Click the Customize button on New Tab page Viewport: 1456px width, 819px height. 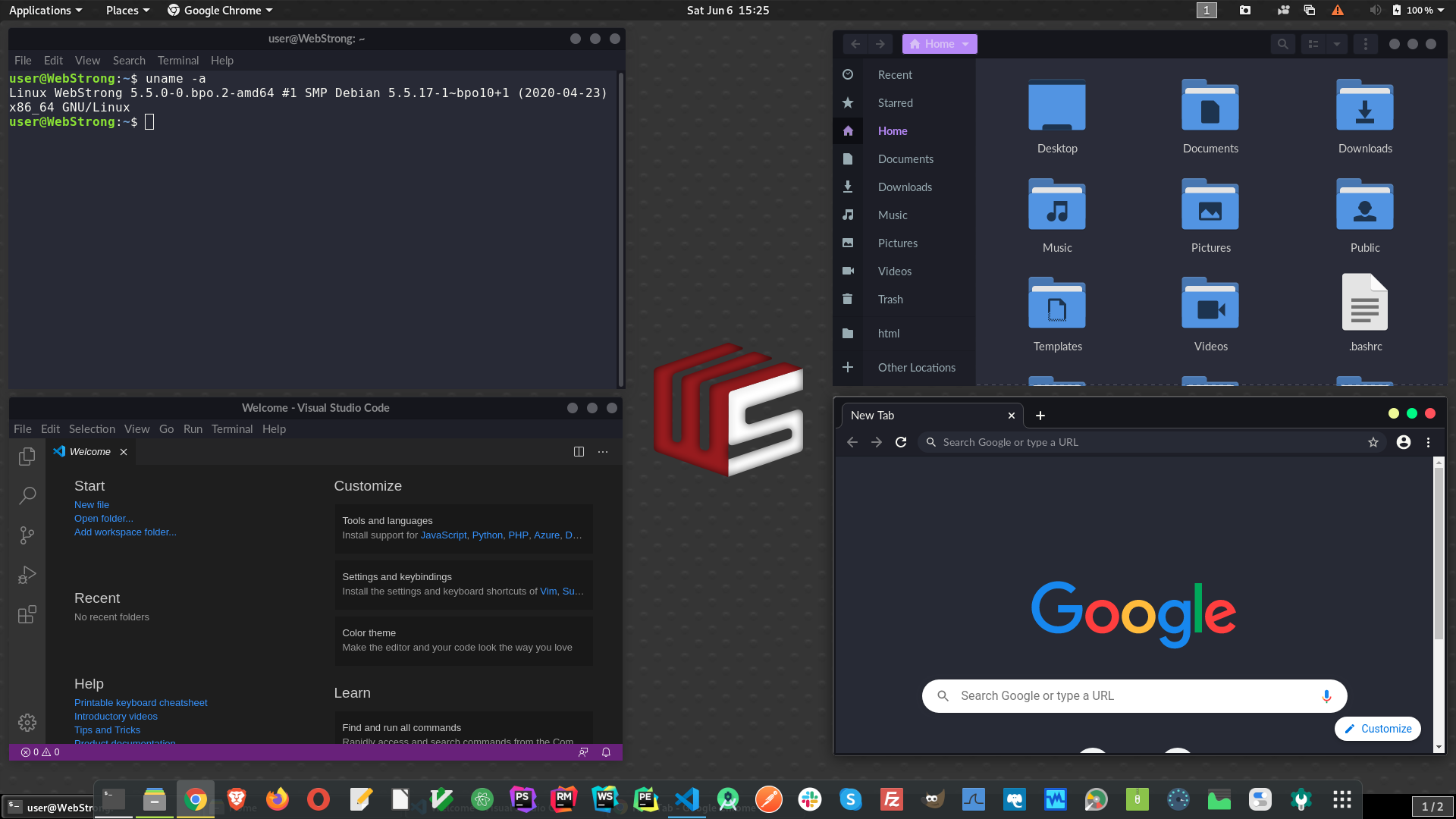(x=1378, y=729)
